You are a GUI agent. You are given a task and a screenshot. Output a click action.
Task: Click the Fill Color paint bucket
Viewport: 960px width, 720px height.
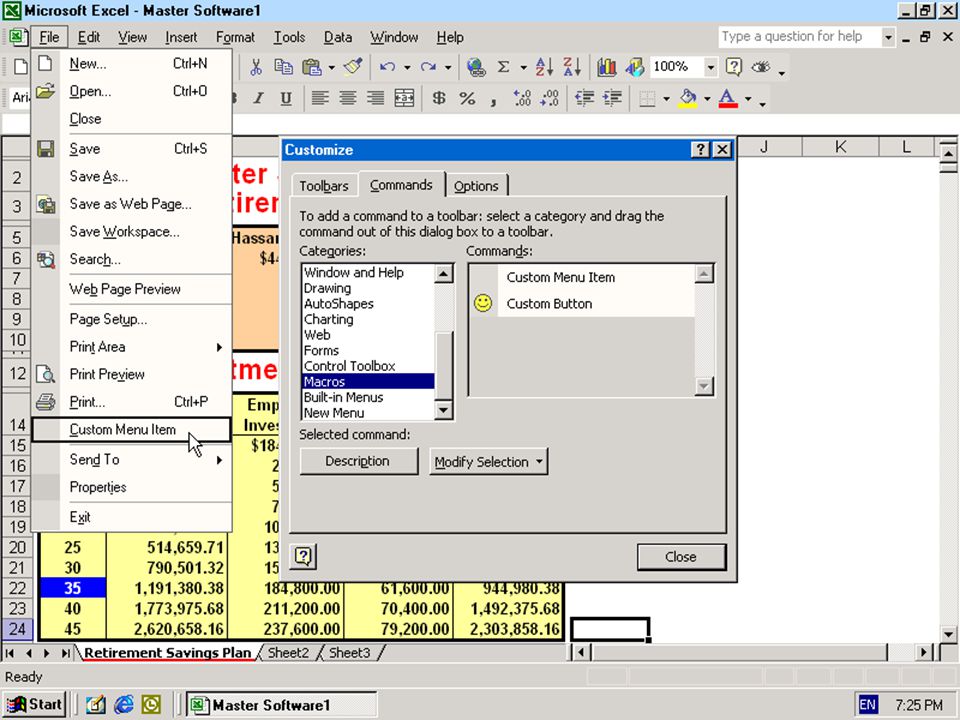688,98
